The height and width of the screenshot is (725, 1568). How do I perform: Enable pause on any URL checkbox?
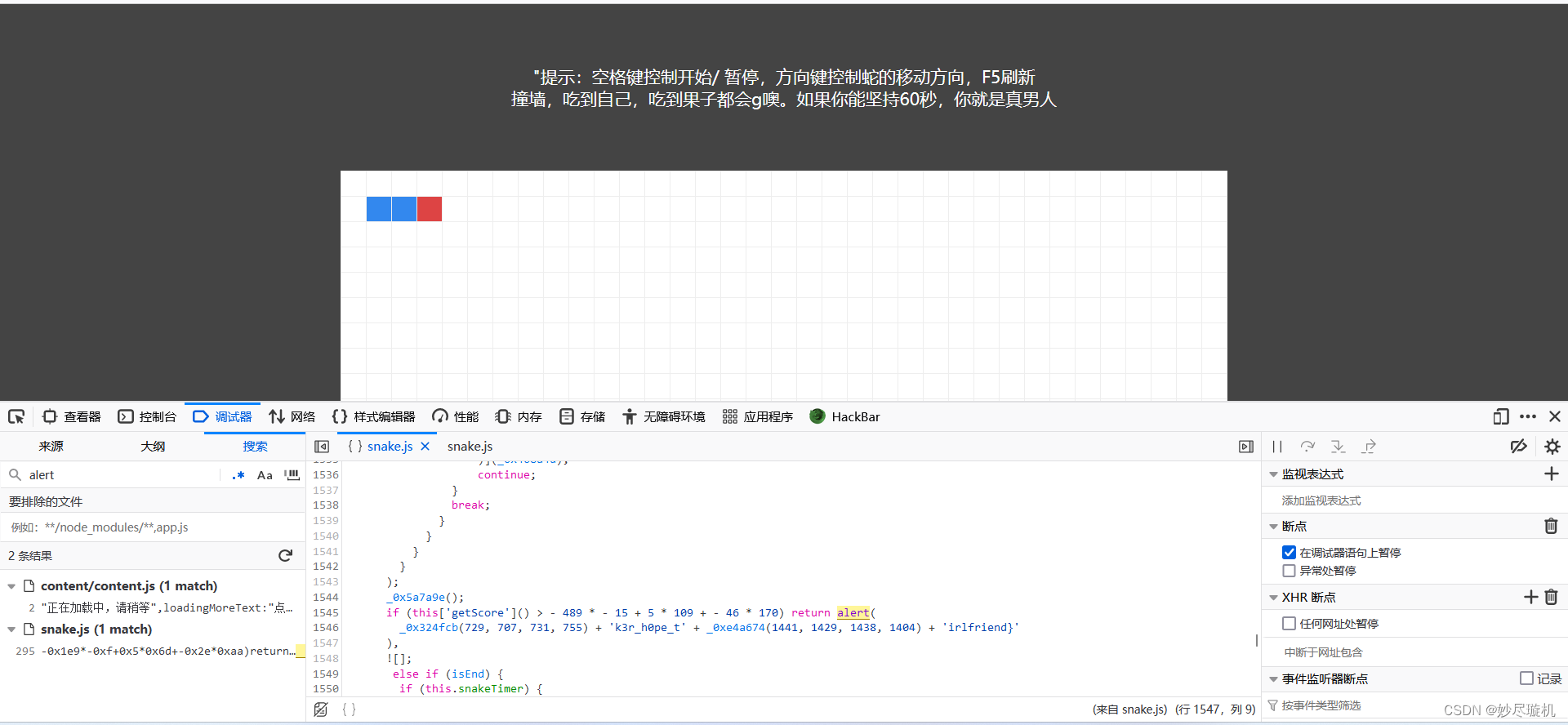(x=1289, y=624)
